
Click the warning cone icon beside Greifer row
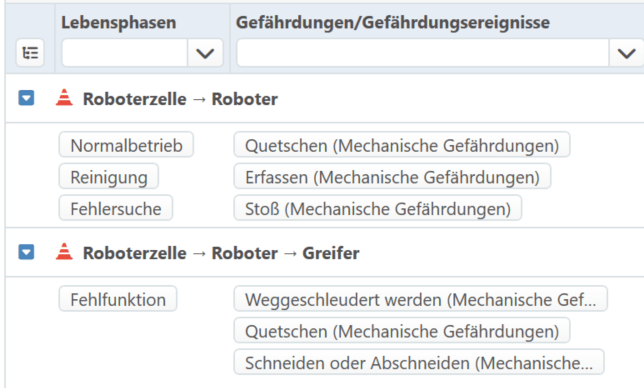tap(64, 252)
